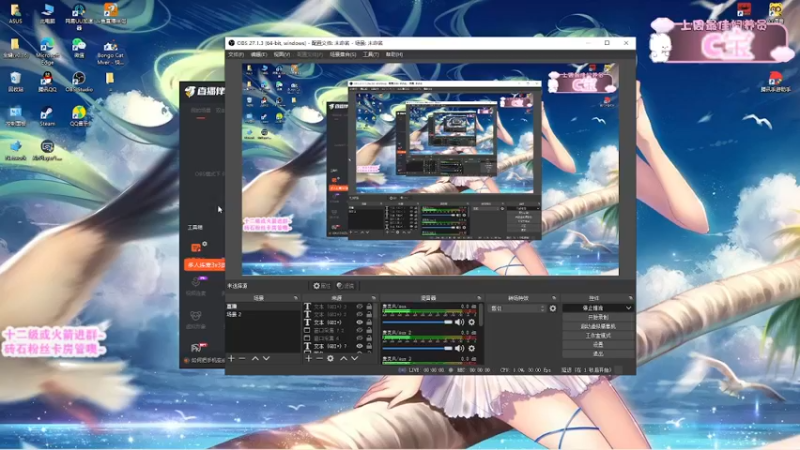Hide the 文本 (GDI+) 7 source
Image resolution: width=800 pixels, height=450 pixels.
click(360, 346)
